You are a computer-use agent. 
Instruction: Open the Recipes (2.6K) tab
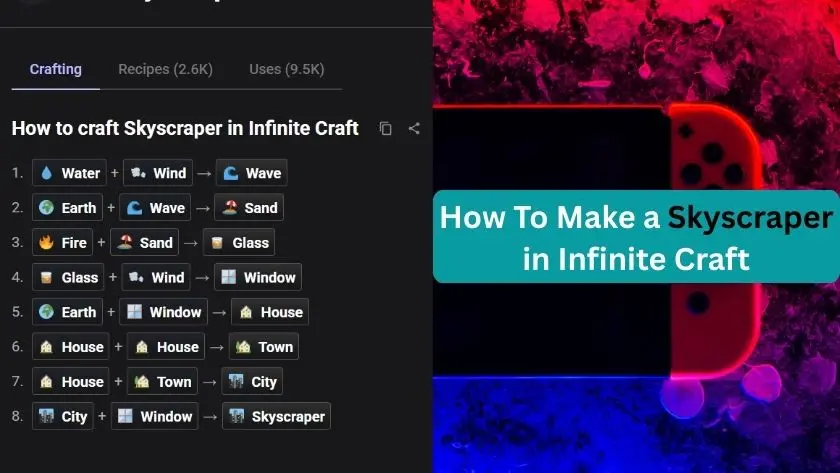pyautogui.click(x=166, y=69)
